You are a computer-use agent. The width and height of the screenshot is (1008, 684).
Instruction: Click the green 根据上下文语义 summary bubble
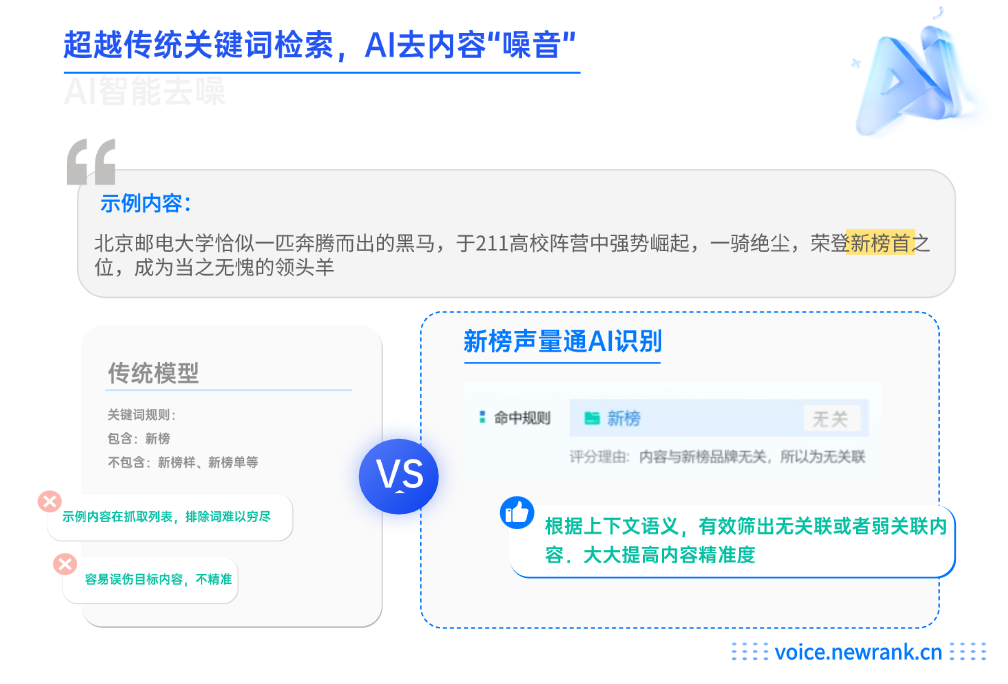point(732,541)
